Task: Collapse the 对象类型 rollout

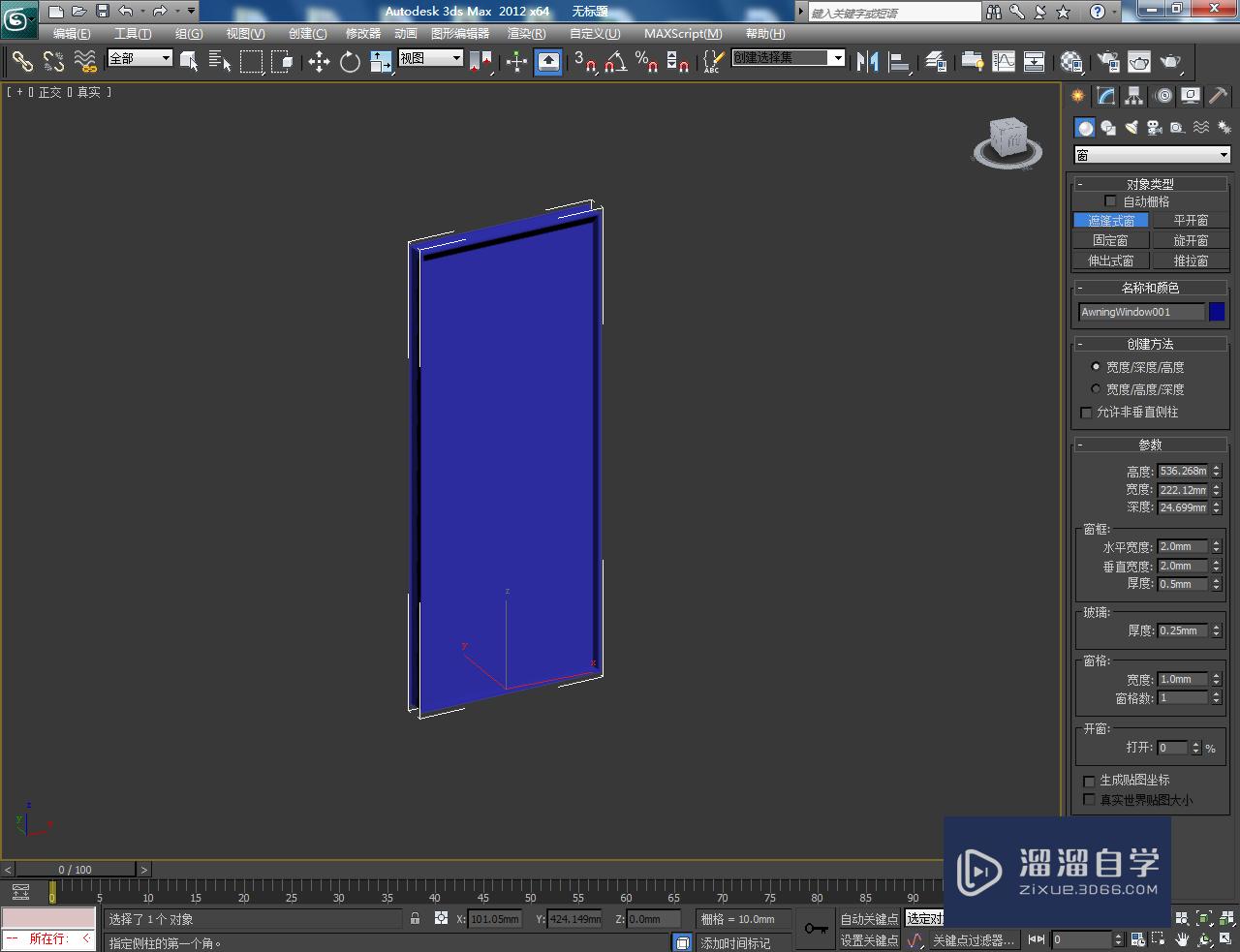Action: tap(1151, 184)
